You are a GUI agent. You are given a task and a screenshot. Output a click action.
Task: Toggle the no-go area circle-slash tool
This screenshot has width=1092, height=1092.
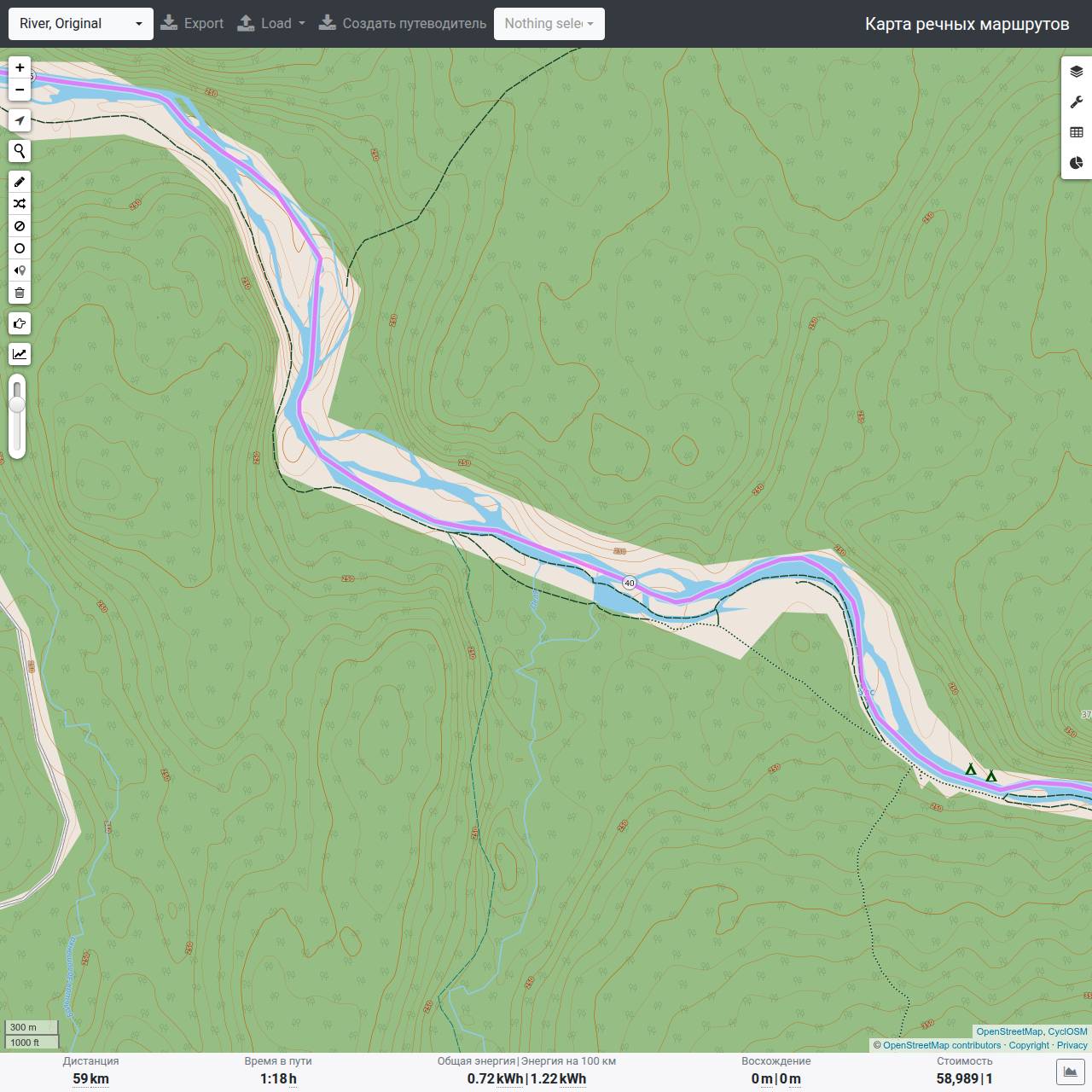pos(20,226)
